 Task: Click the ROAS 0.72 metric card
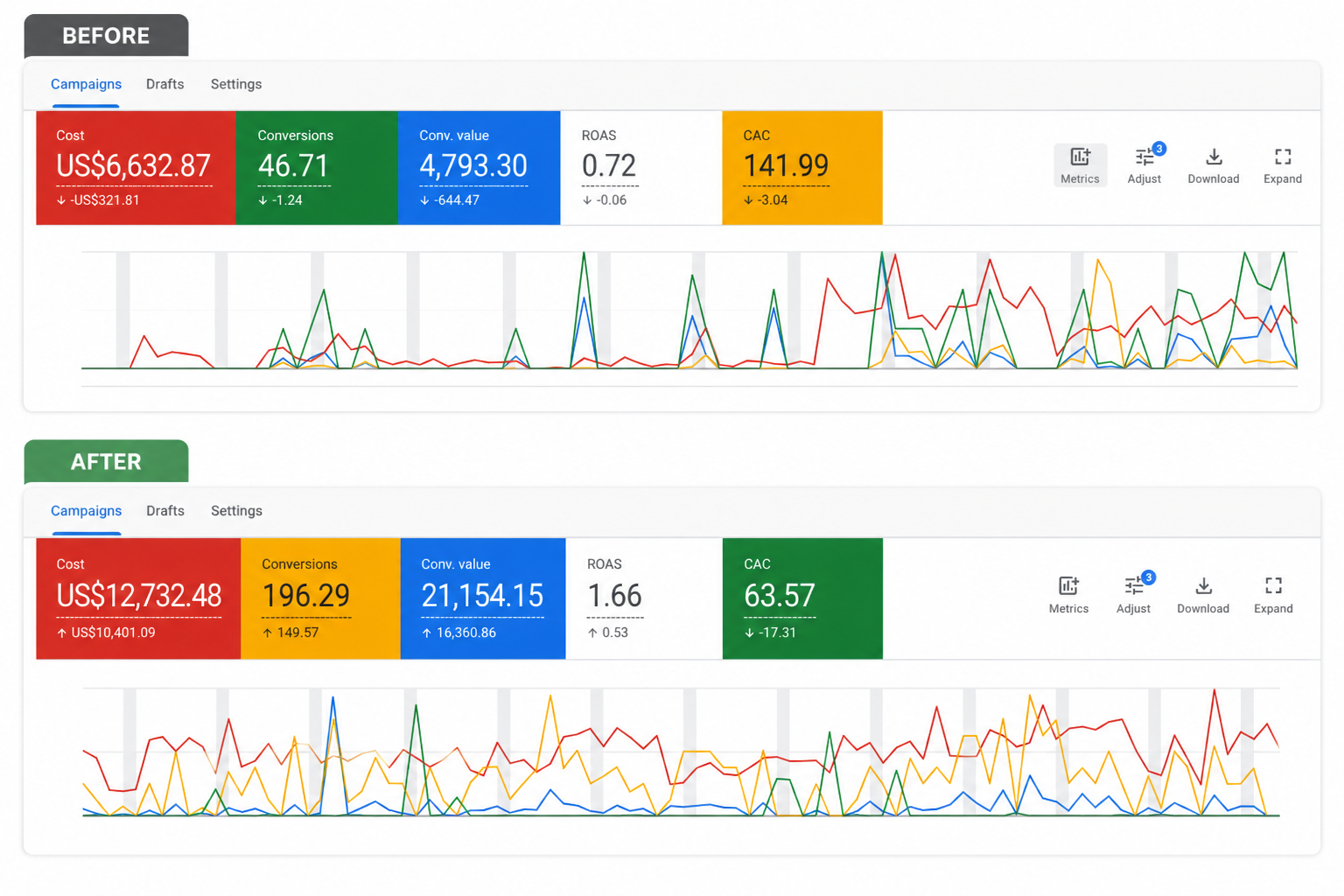pos(641,168)
